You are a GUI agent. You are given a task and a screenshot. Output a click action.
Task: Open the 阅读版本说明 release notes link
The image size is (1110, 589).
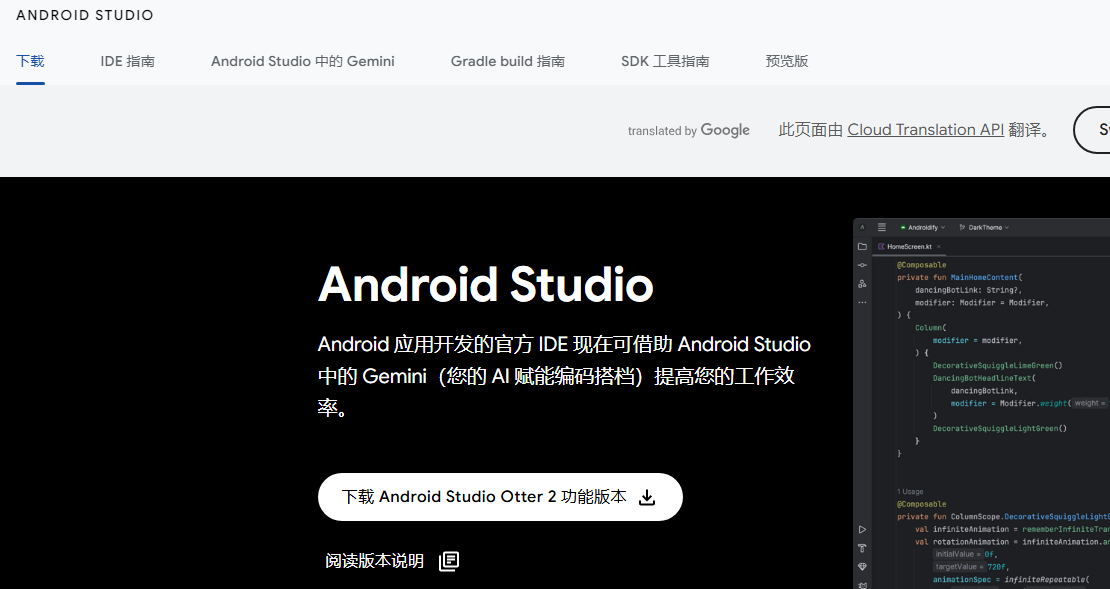[391, 561]
